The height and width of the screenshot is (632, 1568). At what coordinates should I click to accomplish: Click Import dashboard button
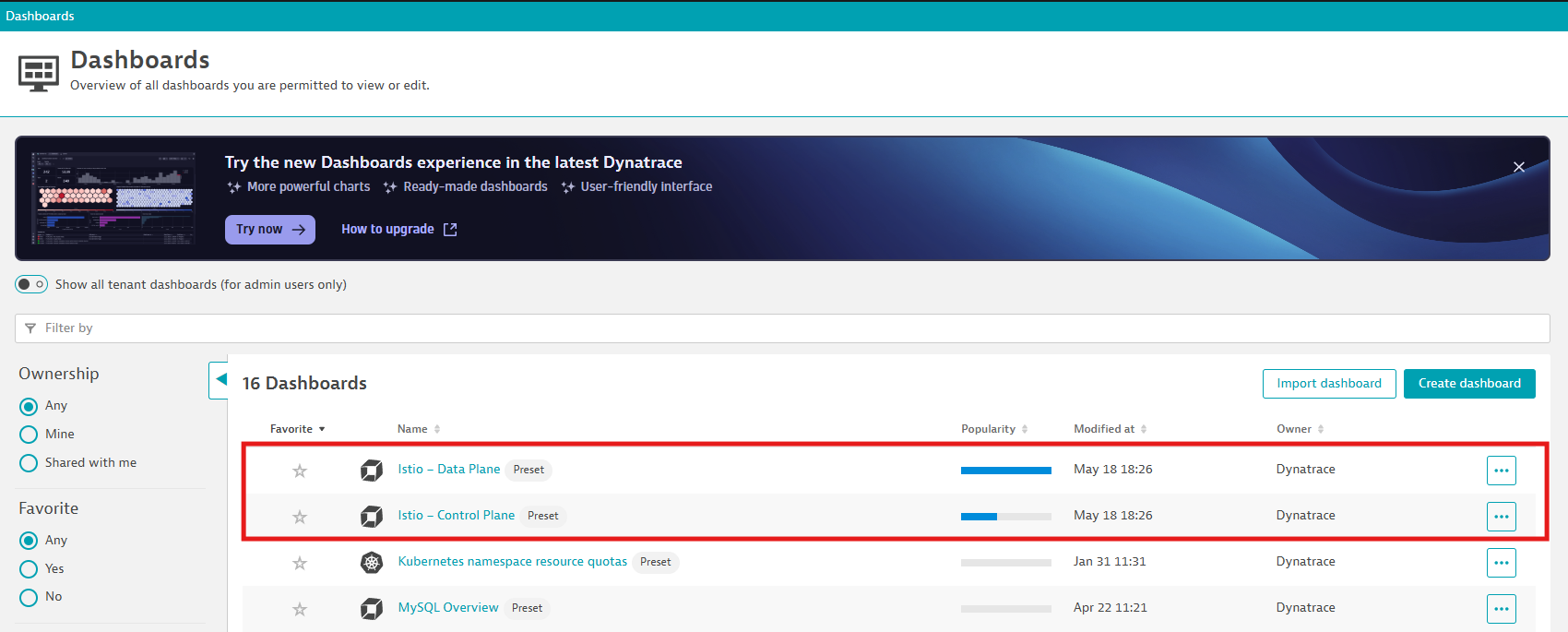tap(1329, 384)
